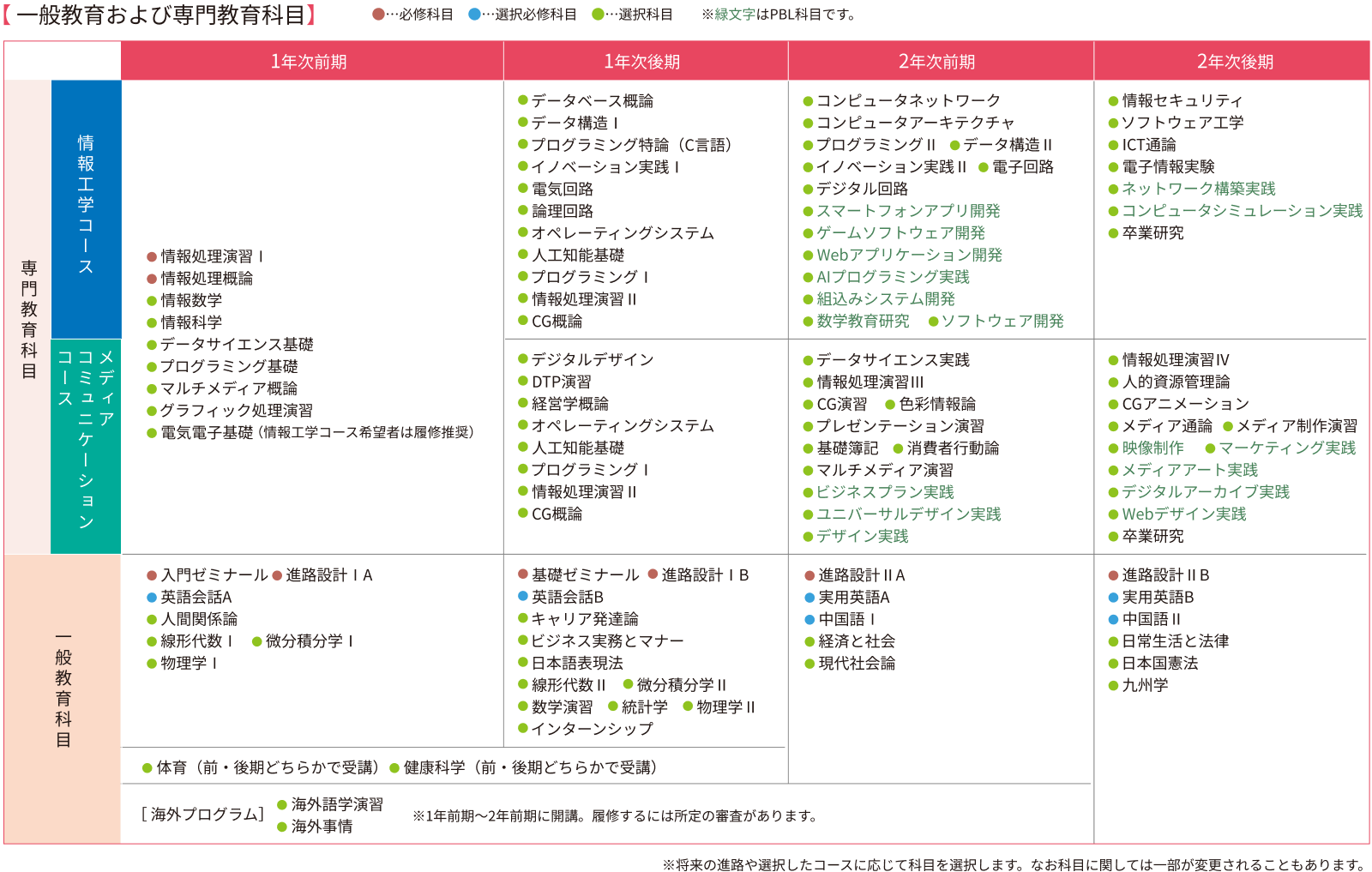Click the 選択科目 legend entry
Screen dimensions: 1372x872
tap(632, 15)
